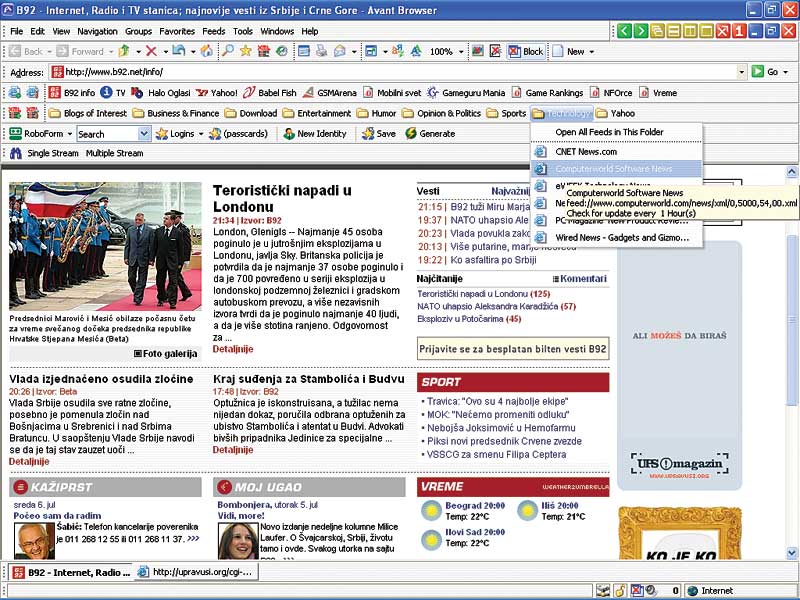Click the Print toolbar icon
The width and height of the screenshot is (800, 600).
point(321,51)
